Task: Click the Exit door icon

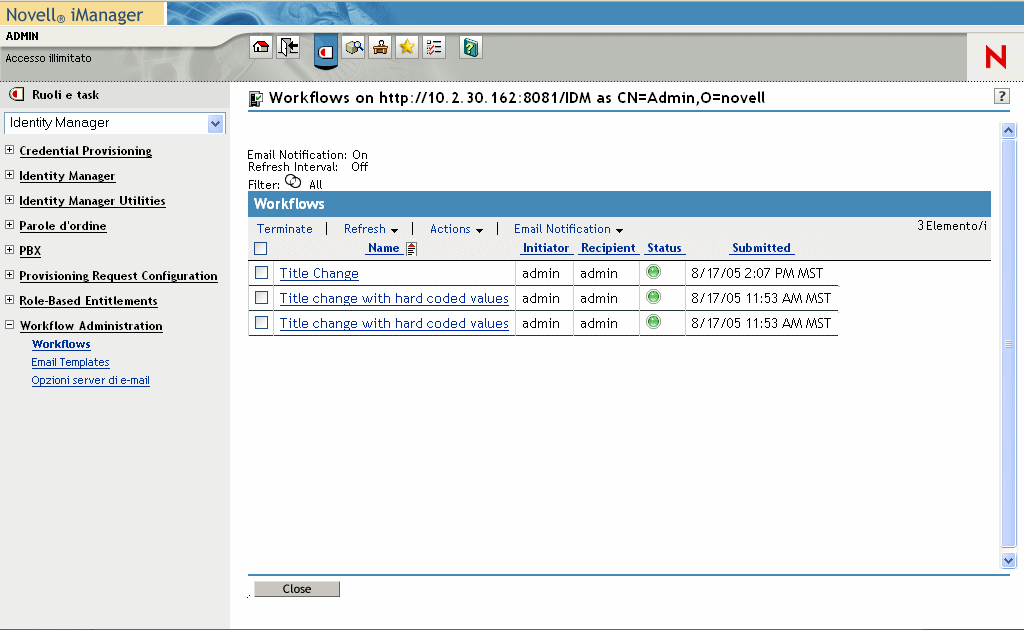Action: (289, 47)
